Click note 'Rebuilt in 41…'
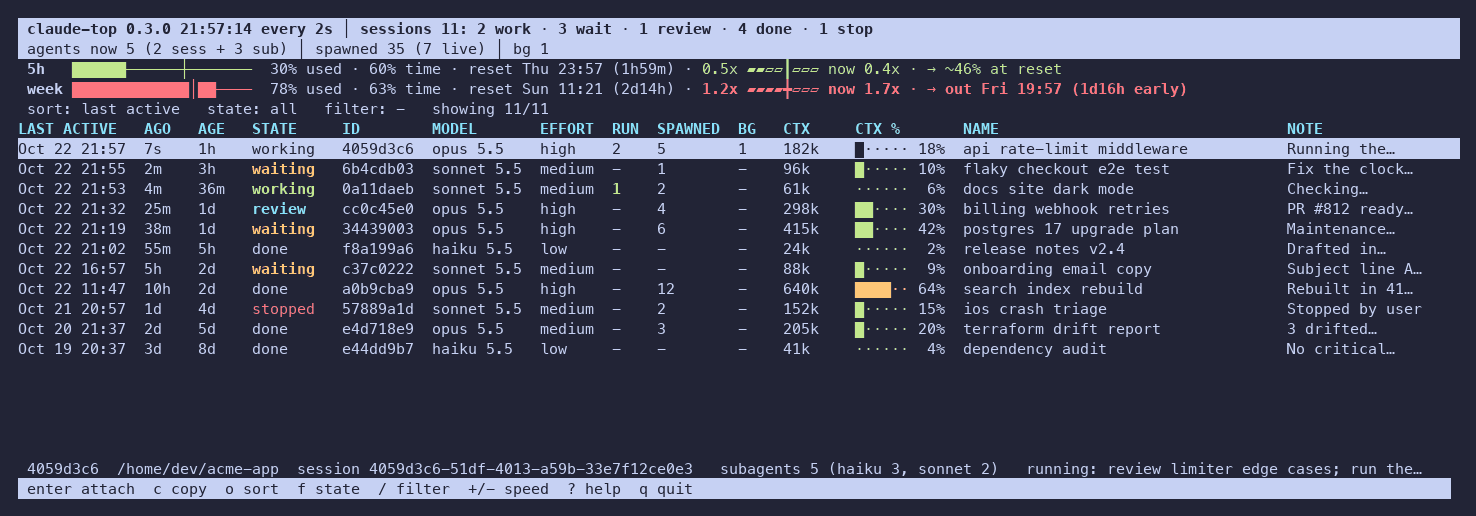This screenshot has width=1476, height=516. pos(1350,289)
